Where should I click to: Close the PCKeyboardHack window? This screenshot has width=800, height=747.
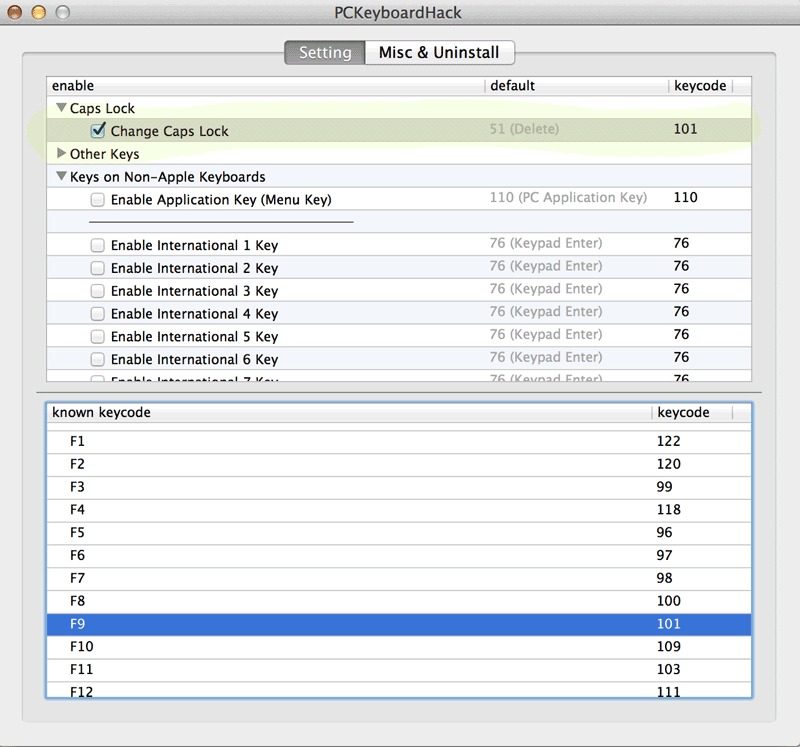15,12
